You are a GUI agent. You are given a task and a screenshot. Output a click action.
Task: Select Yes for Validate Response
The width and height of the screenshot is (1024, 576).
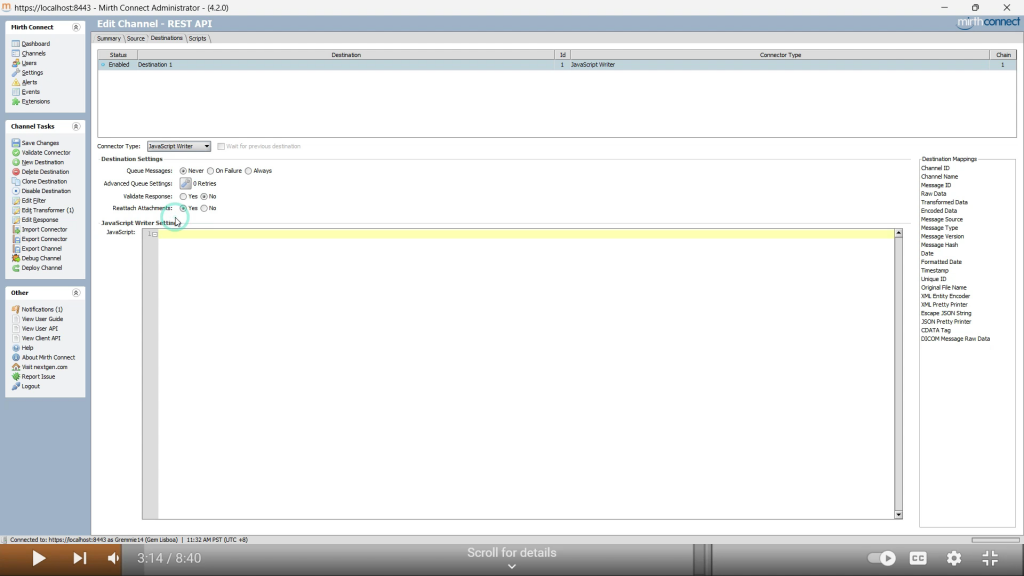coord(184,197)
